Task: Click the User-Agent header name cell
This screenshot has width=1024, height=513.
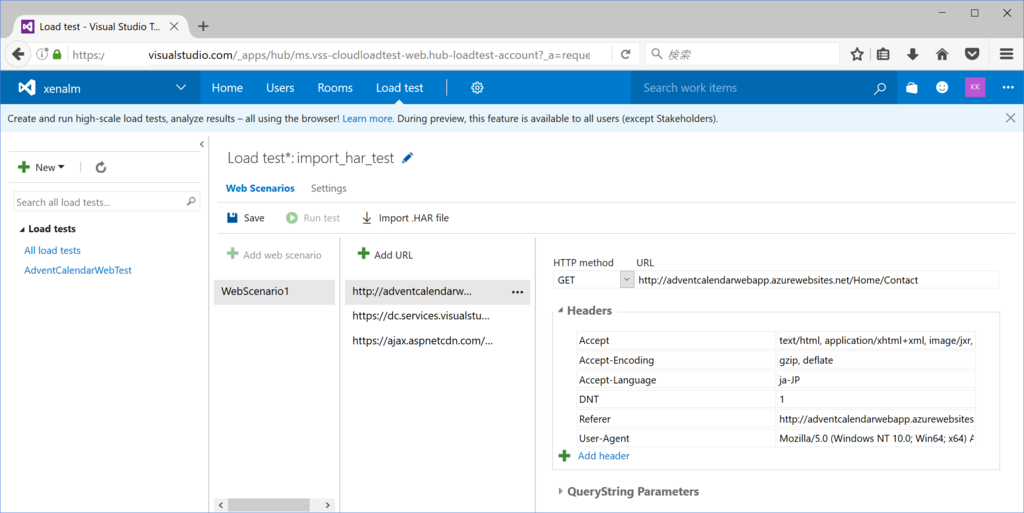Action: click(676, 439)
